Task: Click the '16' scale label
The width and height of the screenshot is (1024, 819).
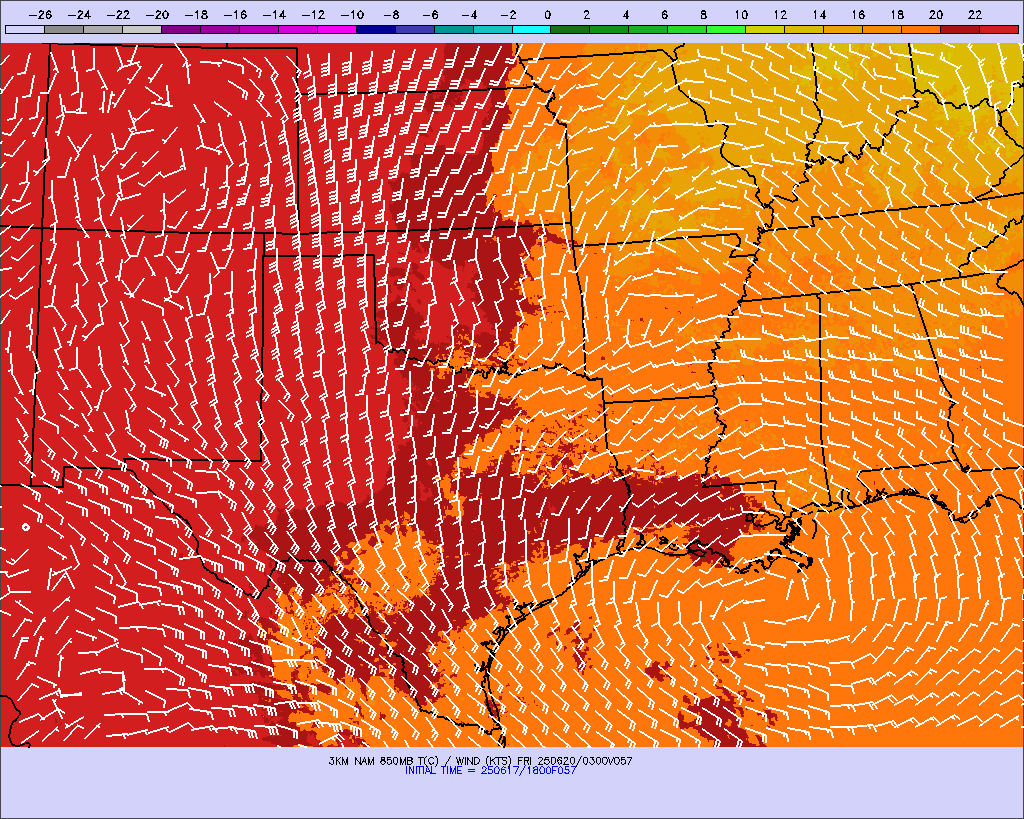Action: (x=858, y=15)
